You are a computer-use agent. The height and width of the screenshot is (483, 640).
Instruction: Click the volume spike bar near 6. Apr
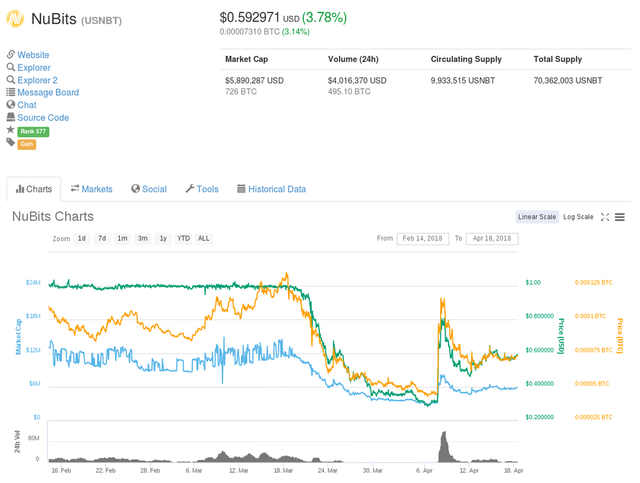click(x=444, y=447)
